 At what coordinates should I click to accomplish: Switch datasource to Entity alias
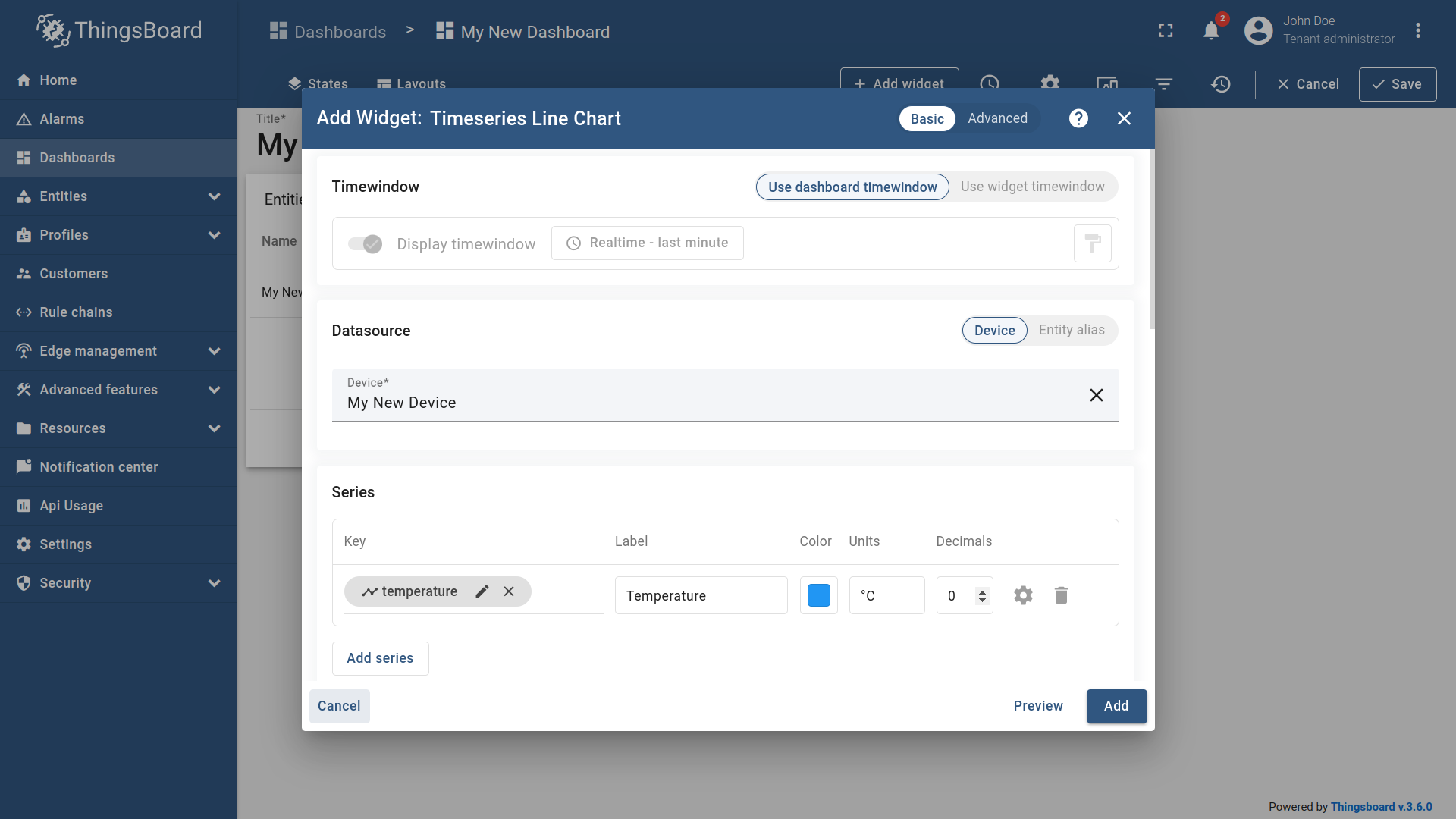[x=1072, y=330]
